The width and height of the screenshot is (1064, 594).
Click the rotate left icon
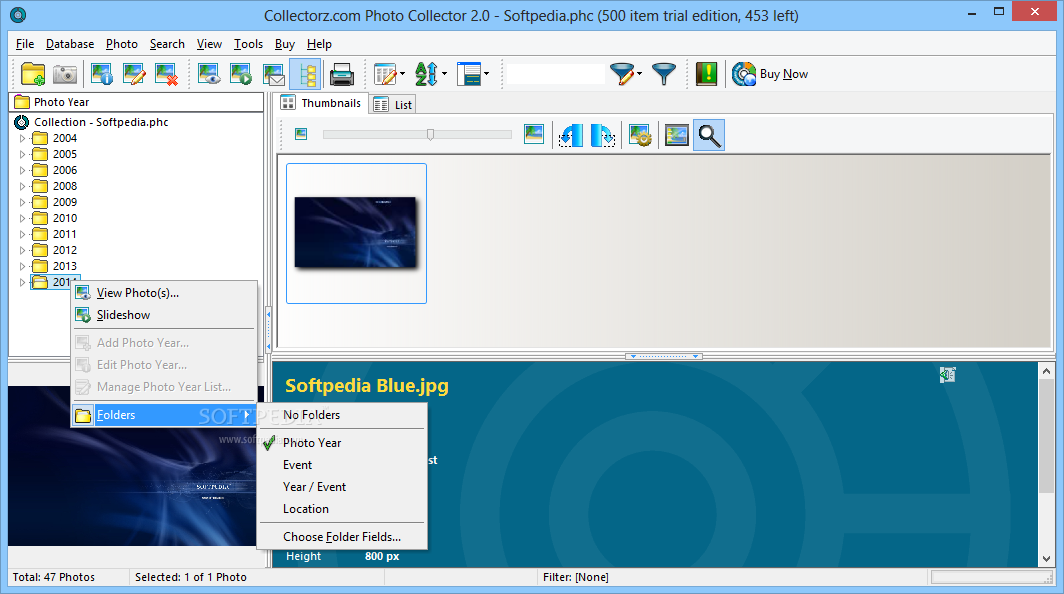(x=571, y=135)
